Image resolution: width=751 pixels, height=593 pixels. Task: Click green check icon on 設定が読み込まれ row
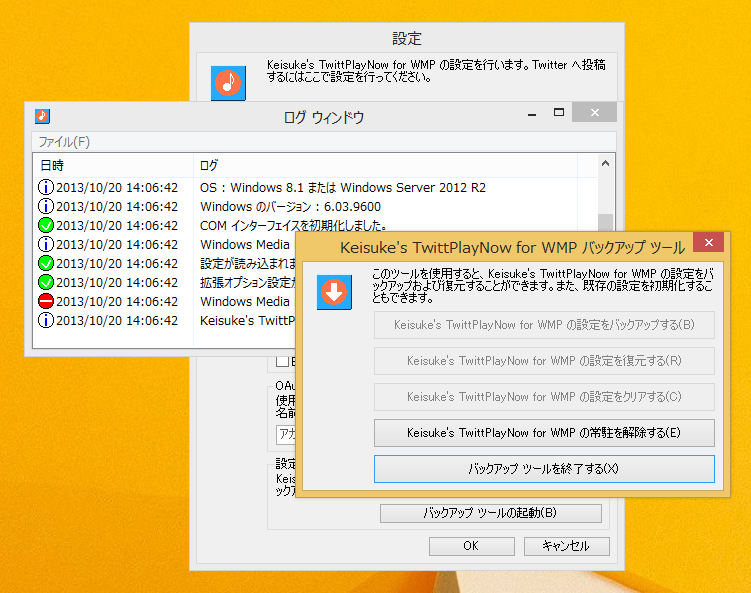point(46,263)
